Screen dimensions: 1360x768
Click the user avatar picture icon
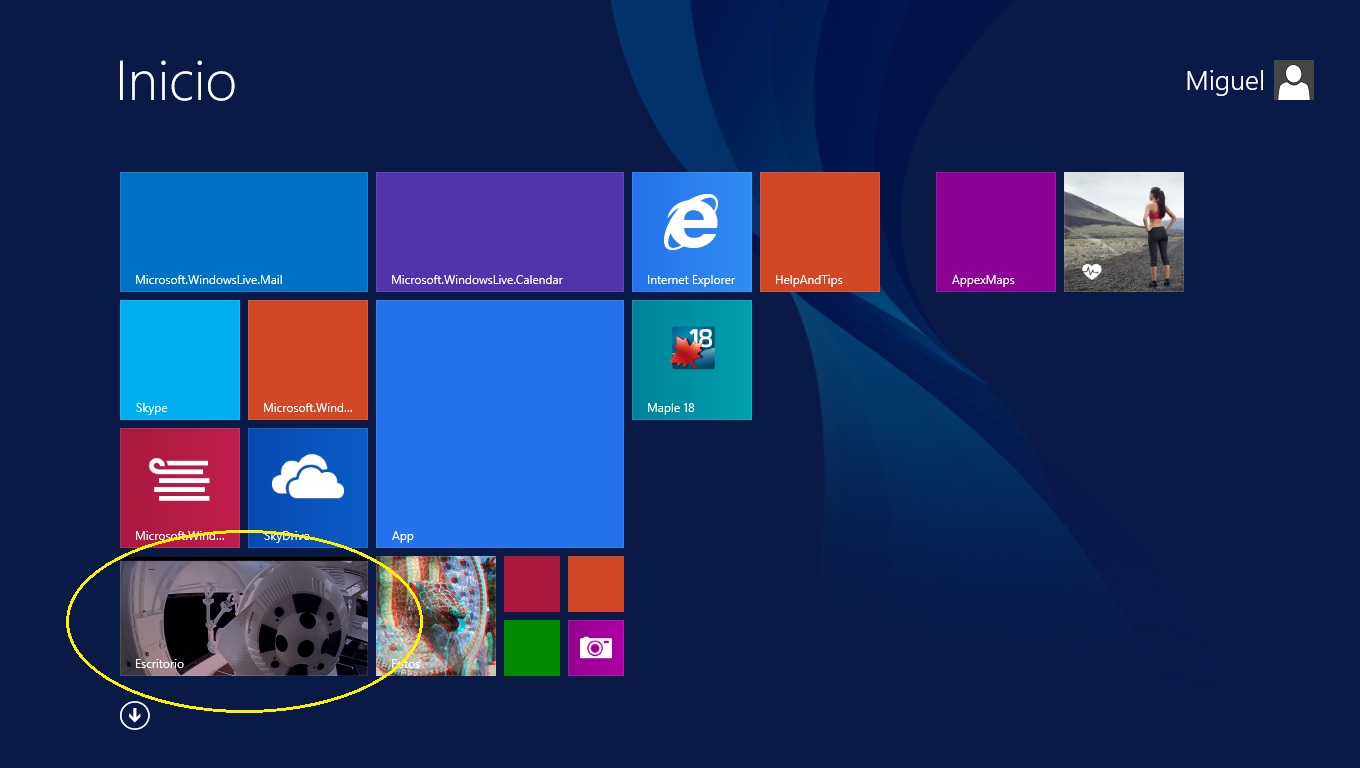(1294, 81)
